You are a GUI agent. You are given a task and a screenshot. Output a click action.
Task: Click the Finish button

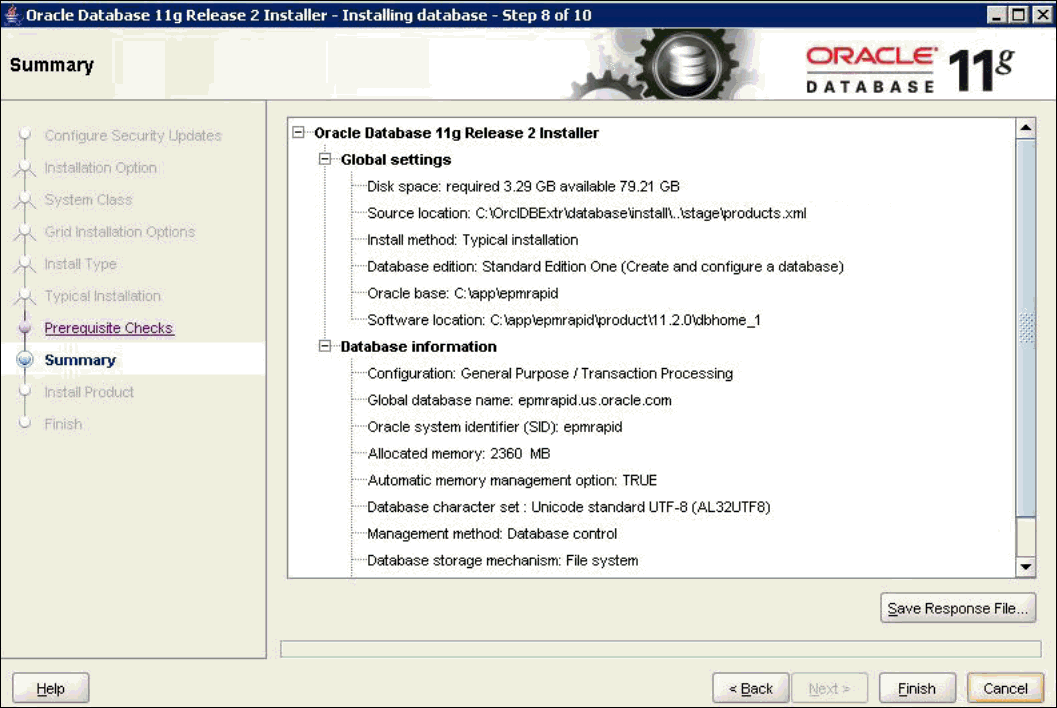[x=917, y=688]
